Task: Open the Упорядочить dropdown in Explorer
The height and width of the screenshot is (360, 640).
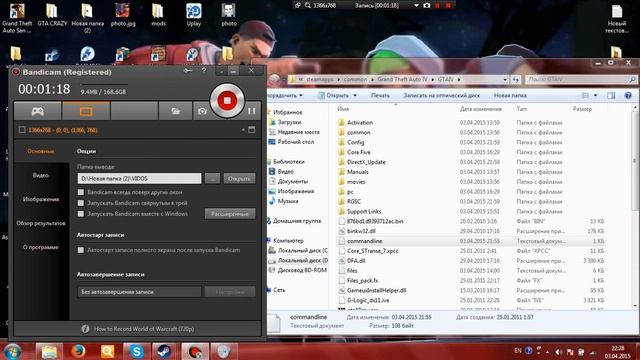Action: coord(284,95)
